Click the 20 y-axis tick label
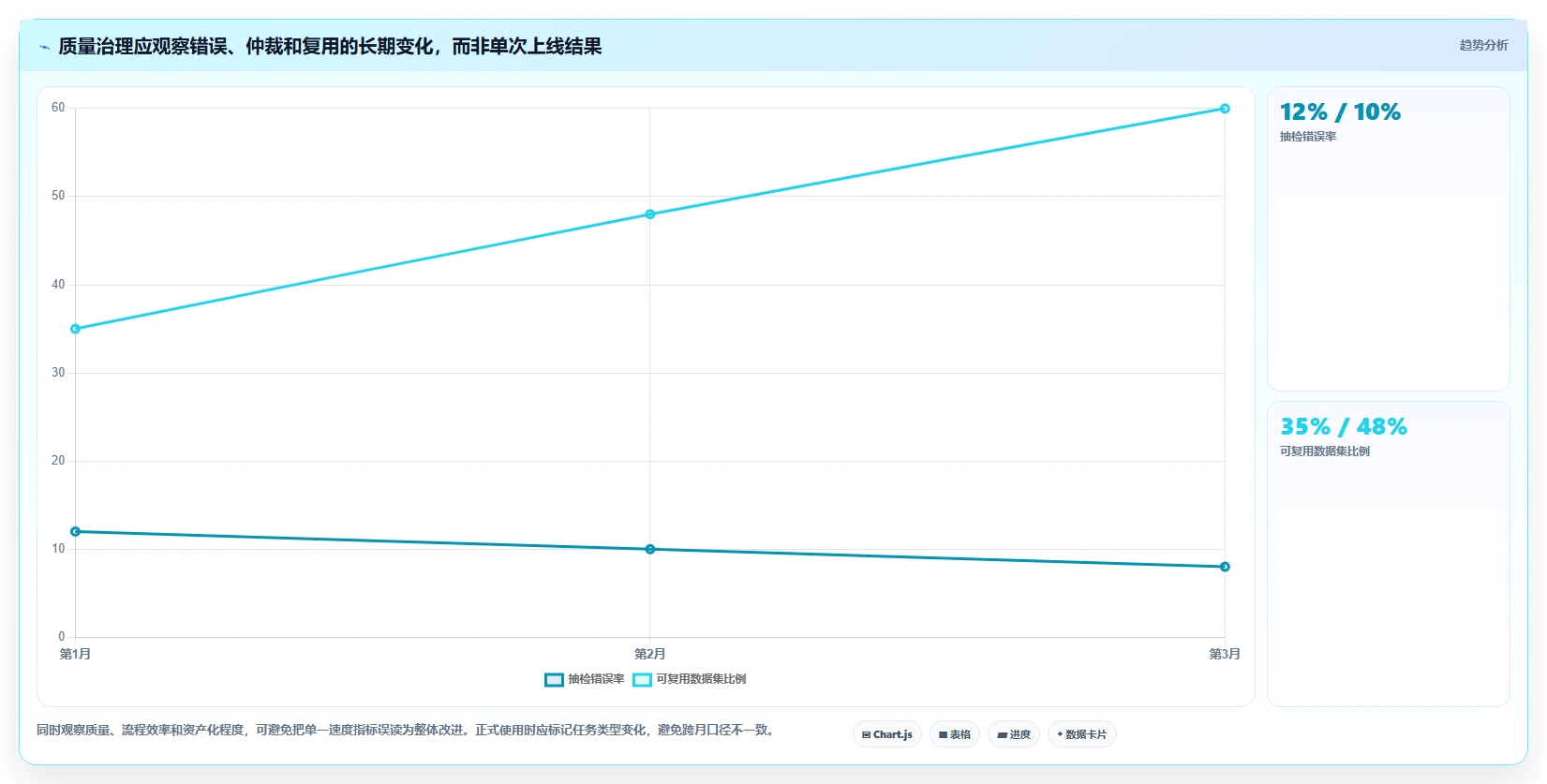Viewport: 1547px width, 784px height. 58,461
